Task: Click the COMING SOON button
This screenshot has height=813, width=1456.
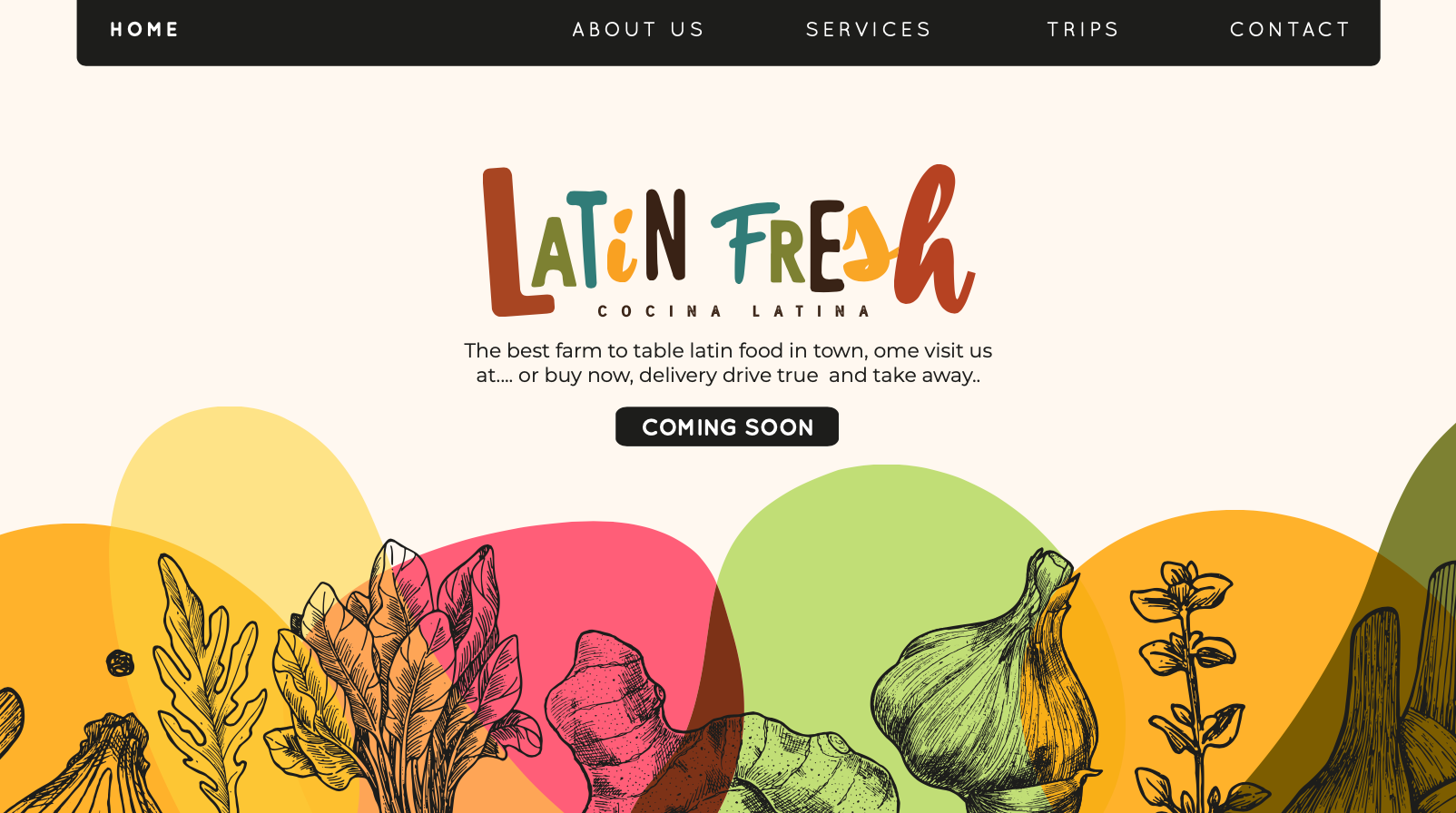Action: click(727, 426)
